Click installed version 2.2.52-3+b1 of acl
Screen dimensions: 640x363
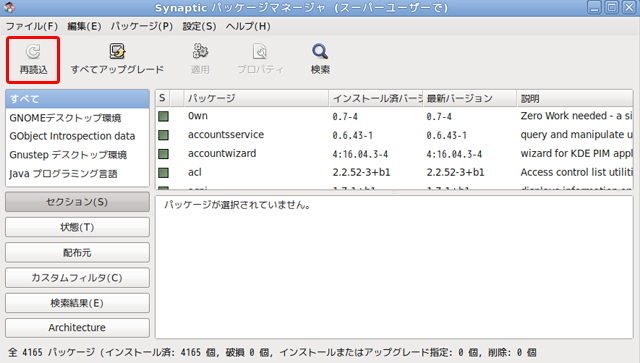coord(361,172)
